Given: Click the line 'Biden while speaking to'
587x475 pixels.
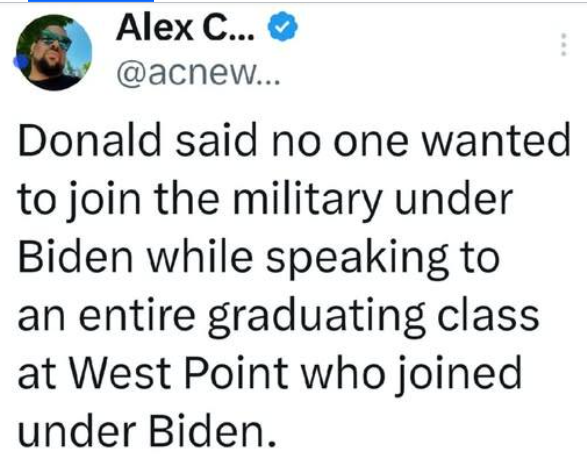Looking at the screenshot, I should coord(259,258).
